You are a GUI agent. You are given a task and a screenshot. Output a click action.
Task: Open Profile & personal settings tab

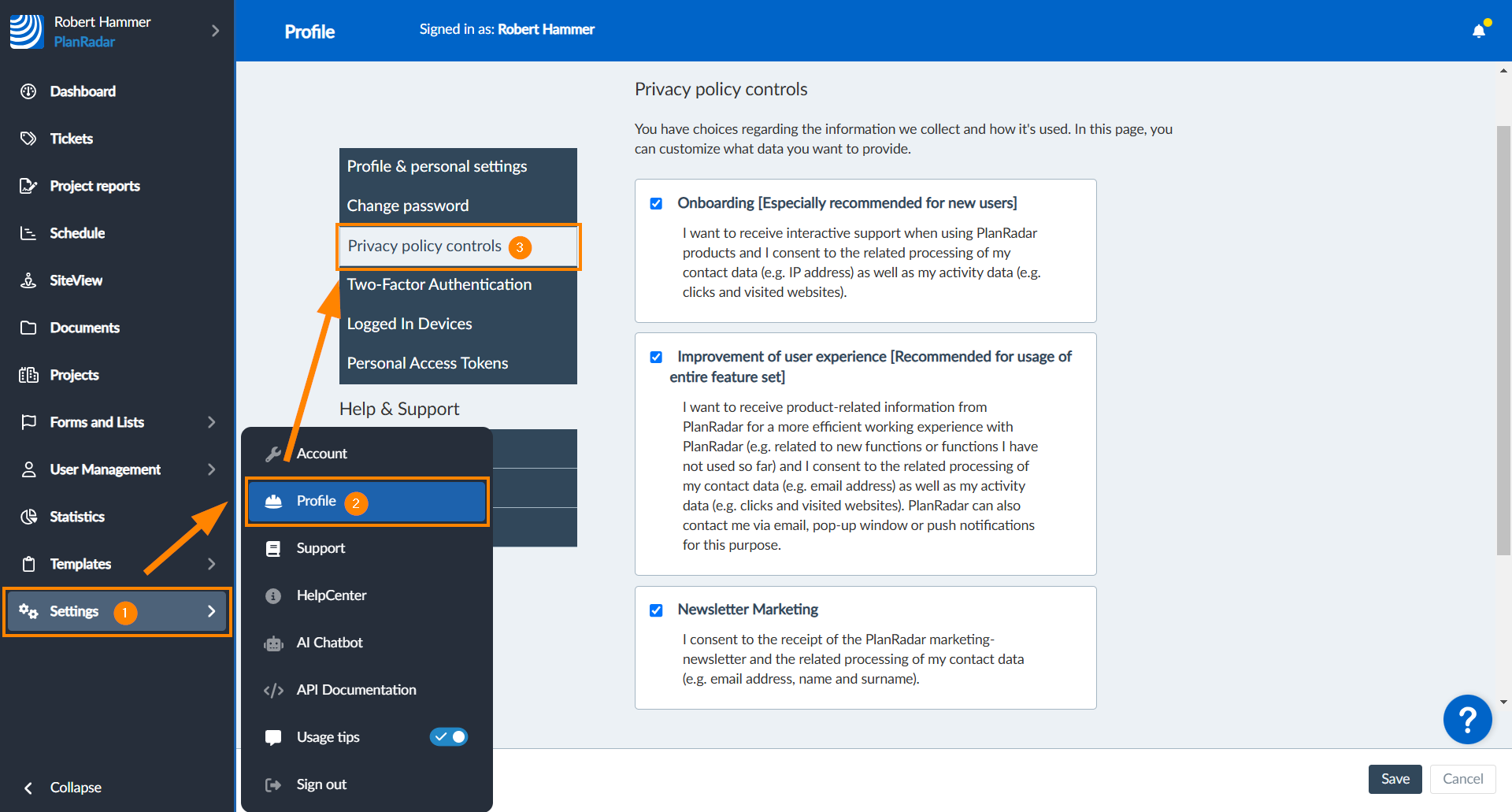point(458,166)
